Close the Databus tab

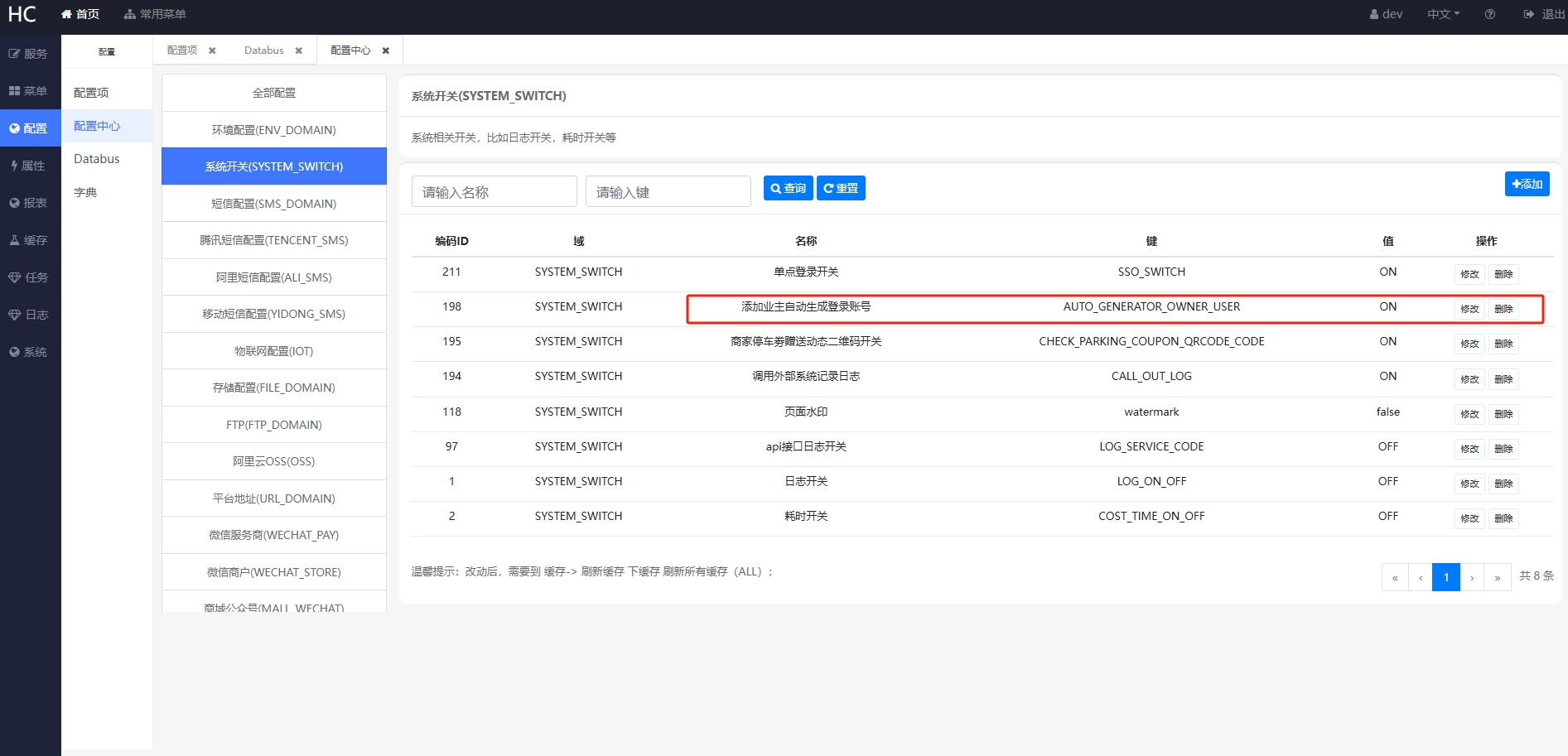[x=299, y=51]
